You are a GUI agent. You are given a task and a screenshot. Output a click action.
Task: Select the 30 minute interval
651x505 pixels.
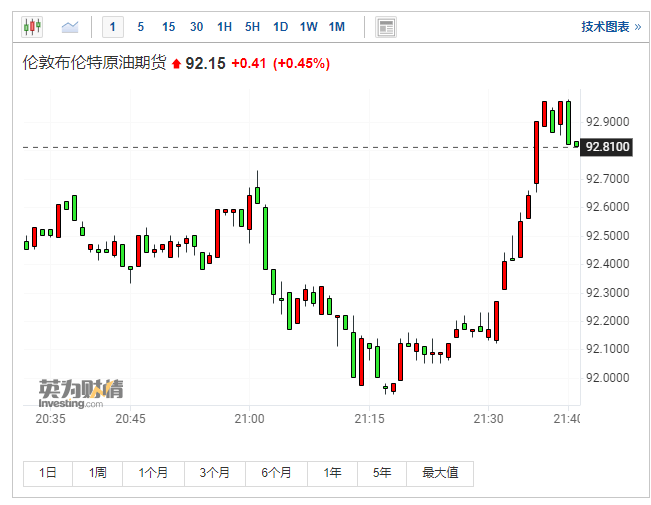click(196, 27)
